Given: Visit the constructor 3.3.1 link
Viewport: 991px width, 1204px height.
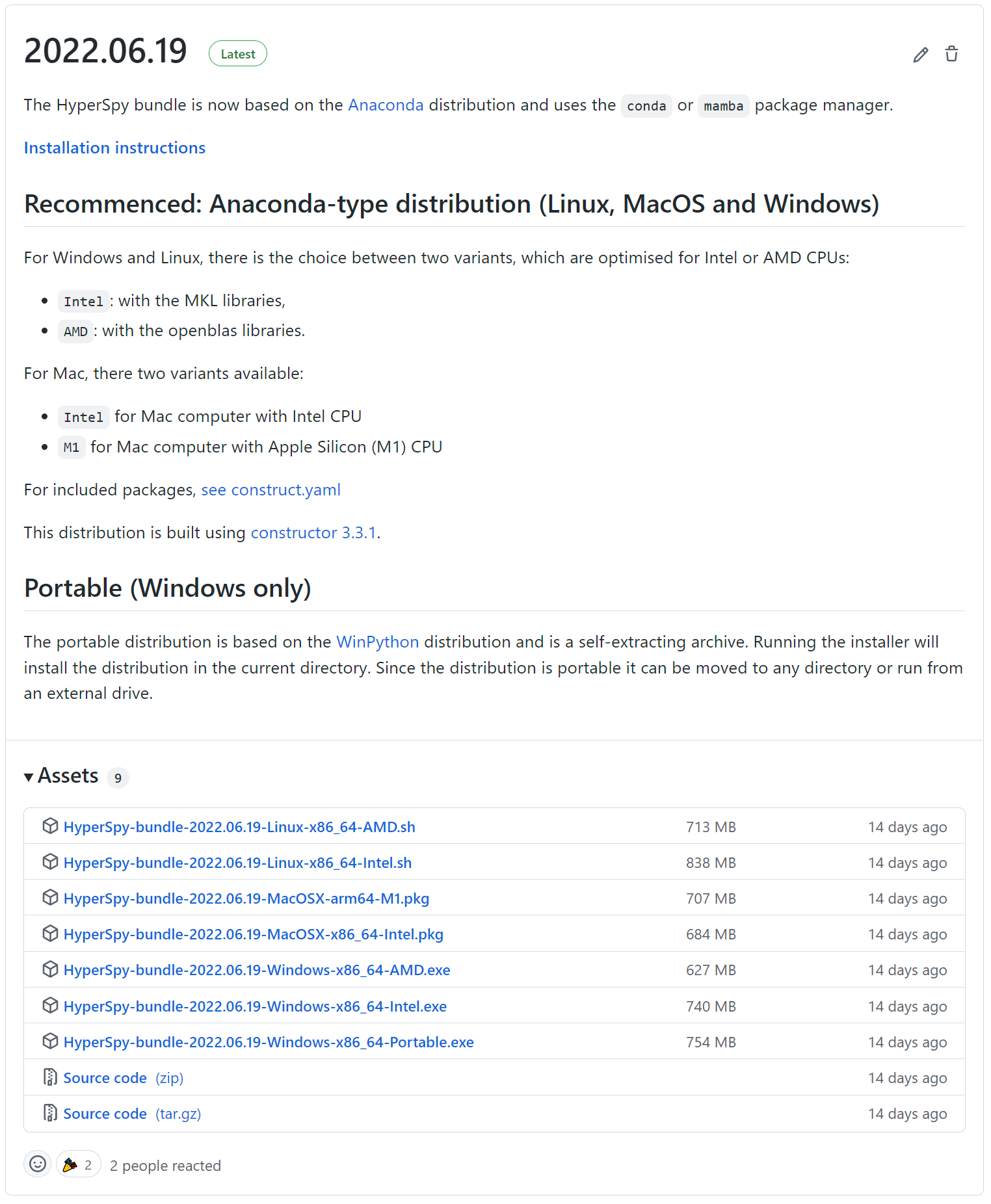Looking at the screenshot, I should [313, 532].
